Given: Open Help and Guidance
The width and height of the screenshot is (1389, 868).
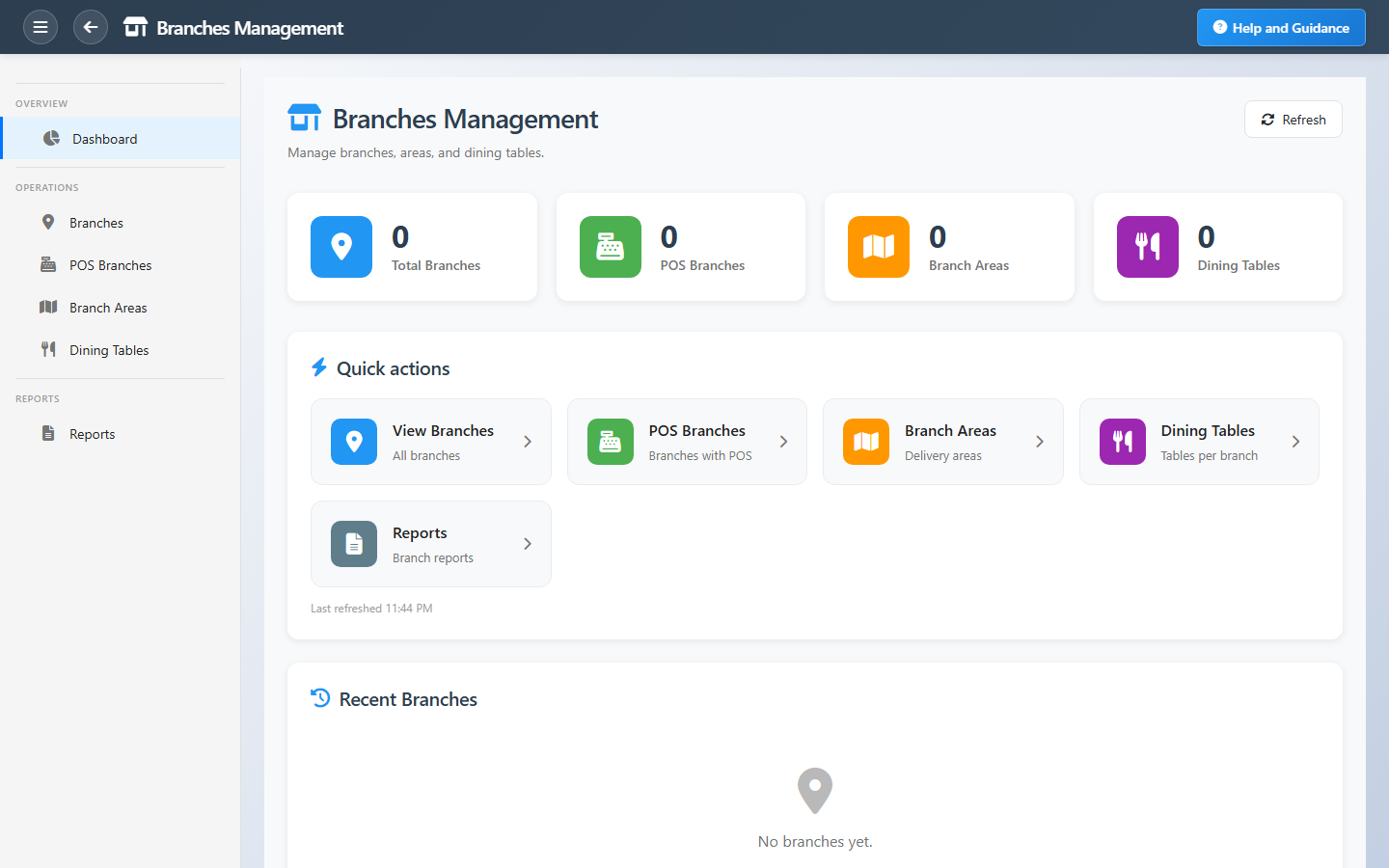Looking at the screenshot, I should (1281, 27).
